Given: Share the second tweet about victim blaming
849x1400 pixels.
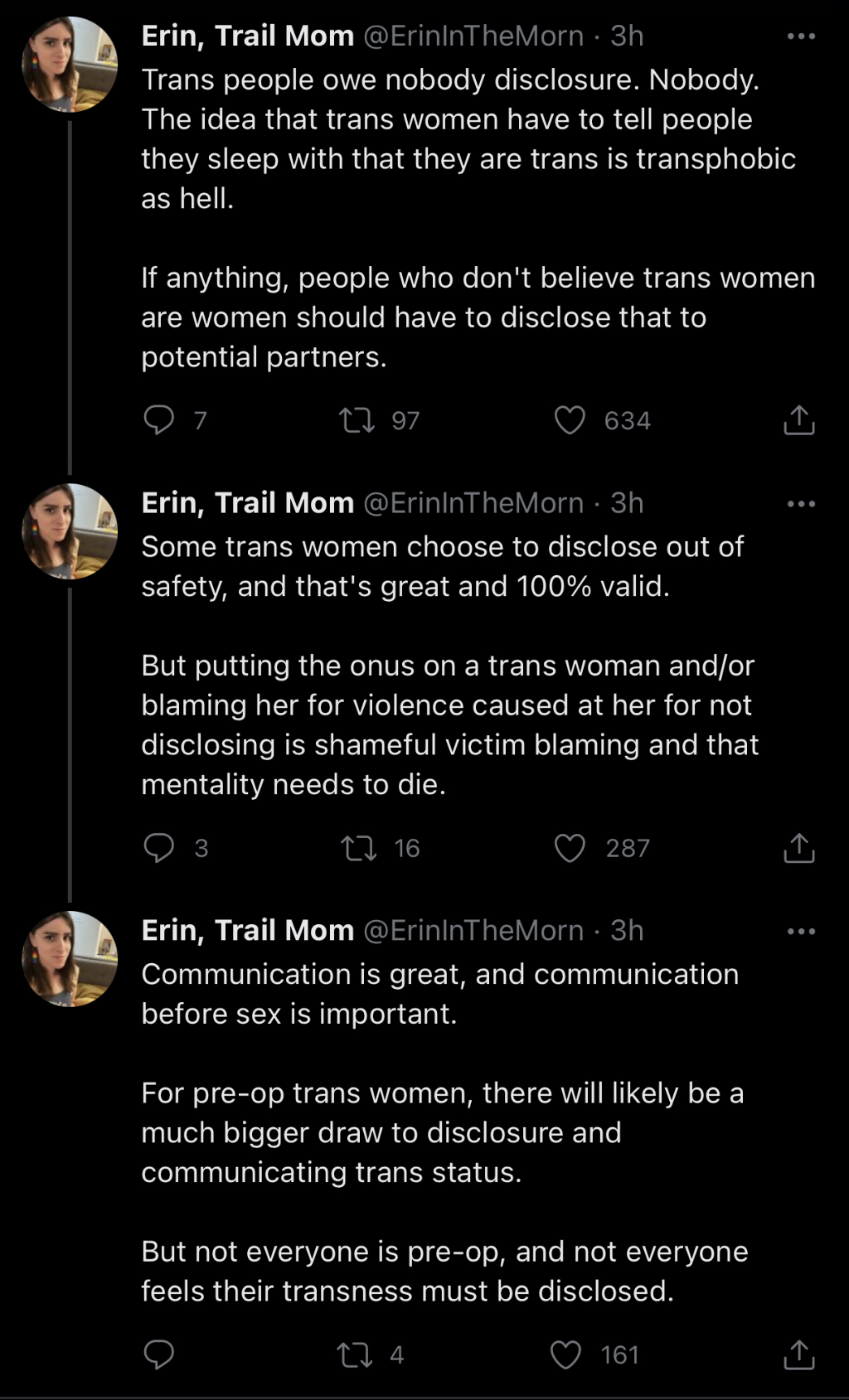Looking at the screenshot, I should click(799, 847).
